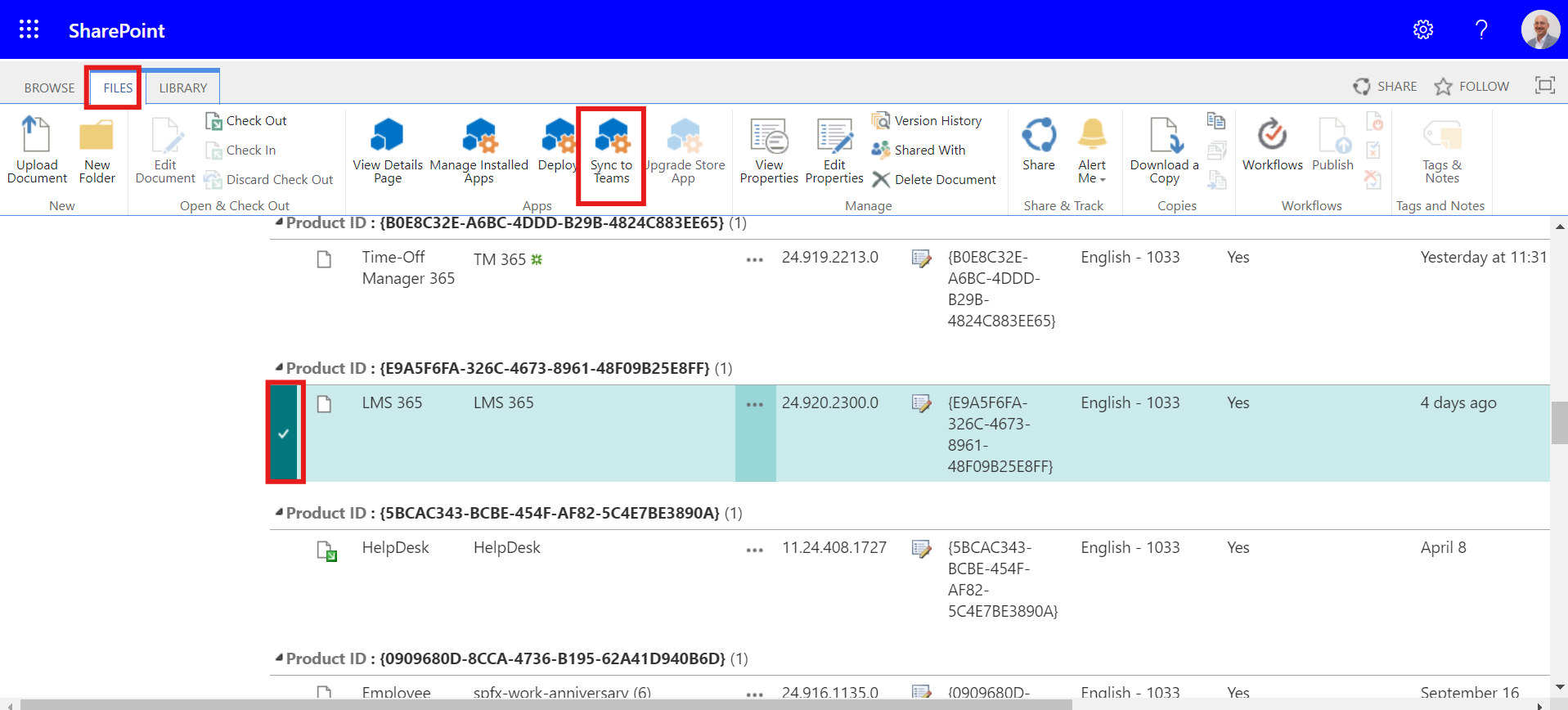Open ellipsis menu for LMS 365
The height and width of the screenshot is (710, 1568).
[755, 404]
